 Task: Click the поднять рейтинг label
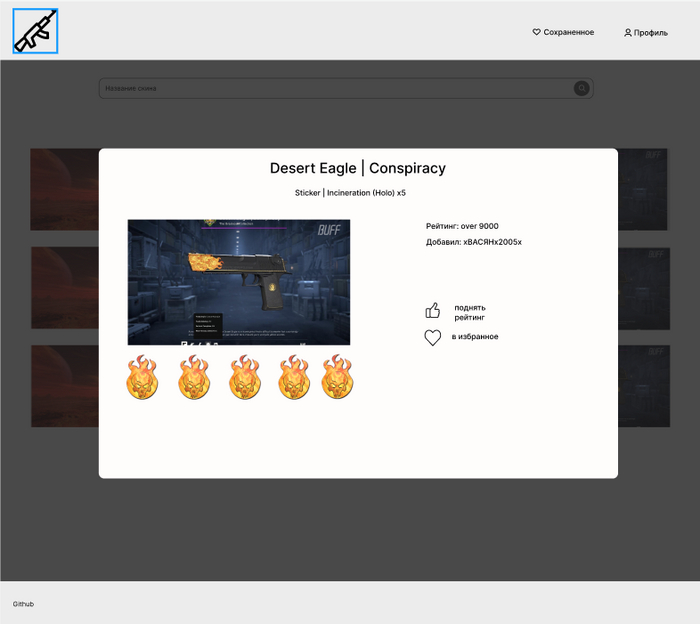pos(470,312)
